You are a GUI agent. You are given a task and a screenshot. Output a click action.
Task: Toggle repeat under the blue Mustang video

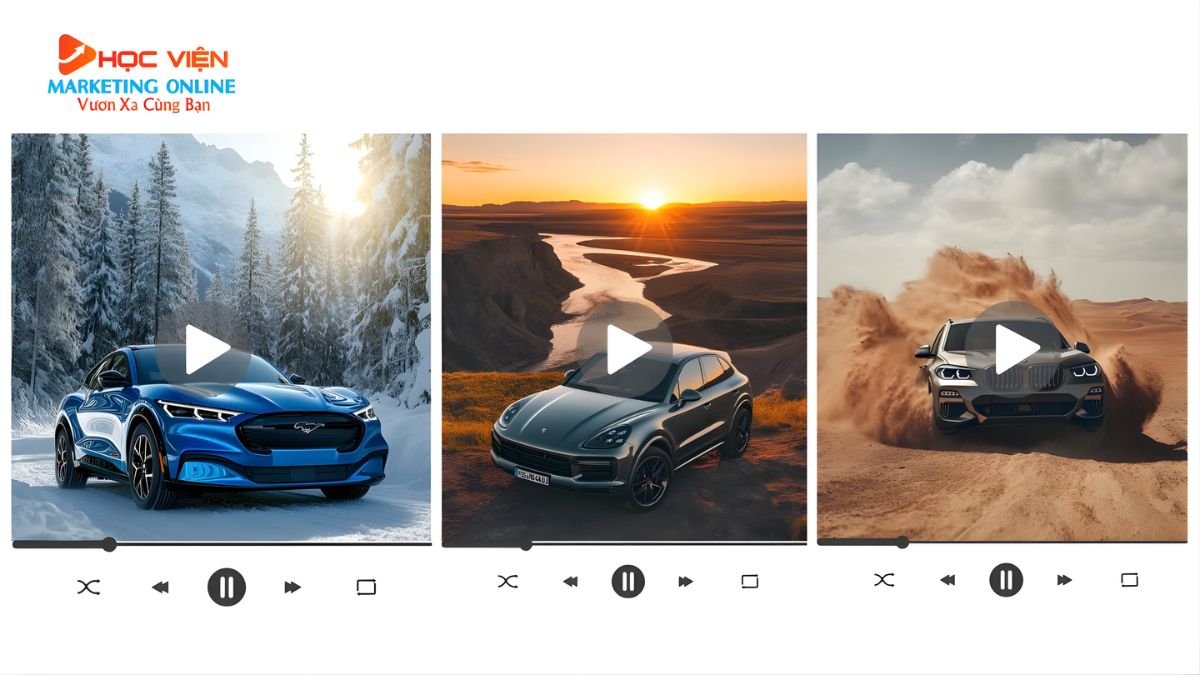[366, 587]
